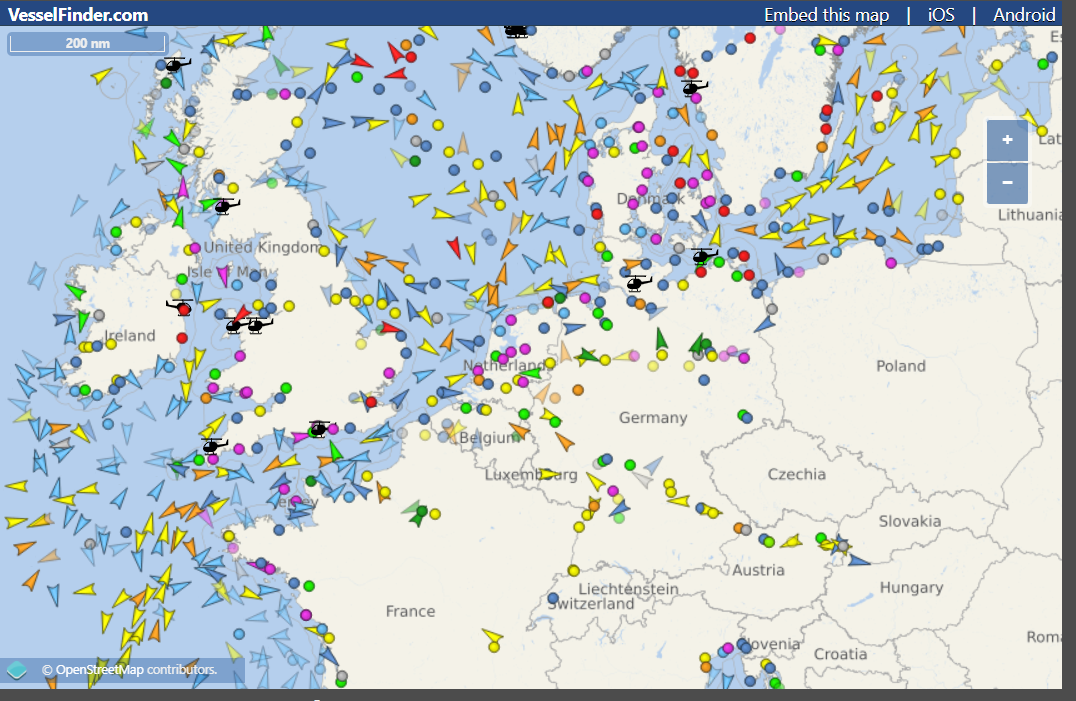Select the helicopter off Sweden's west coast
This screenshot has width=1076, height=701.
(x=693, y=88)
